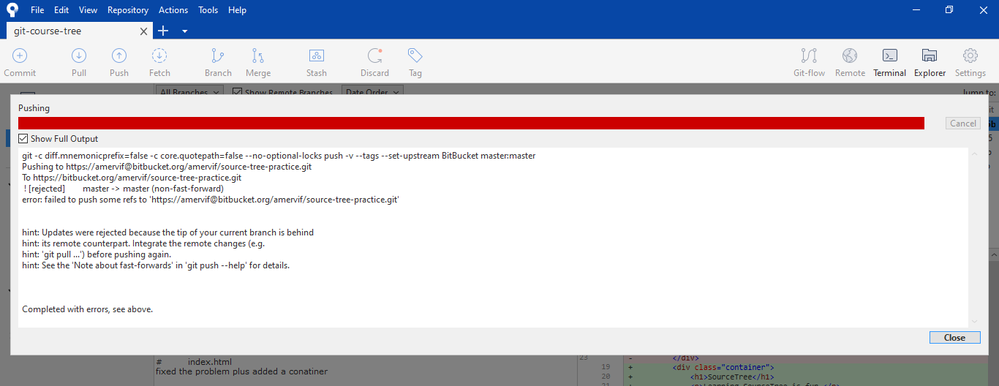Click the 'error: failed to push some refs' line
Viewport: 999px width, 386px height.
tap(211, 200)
